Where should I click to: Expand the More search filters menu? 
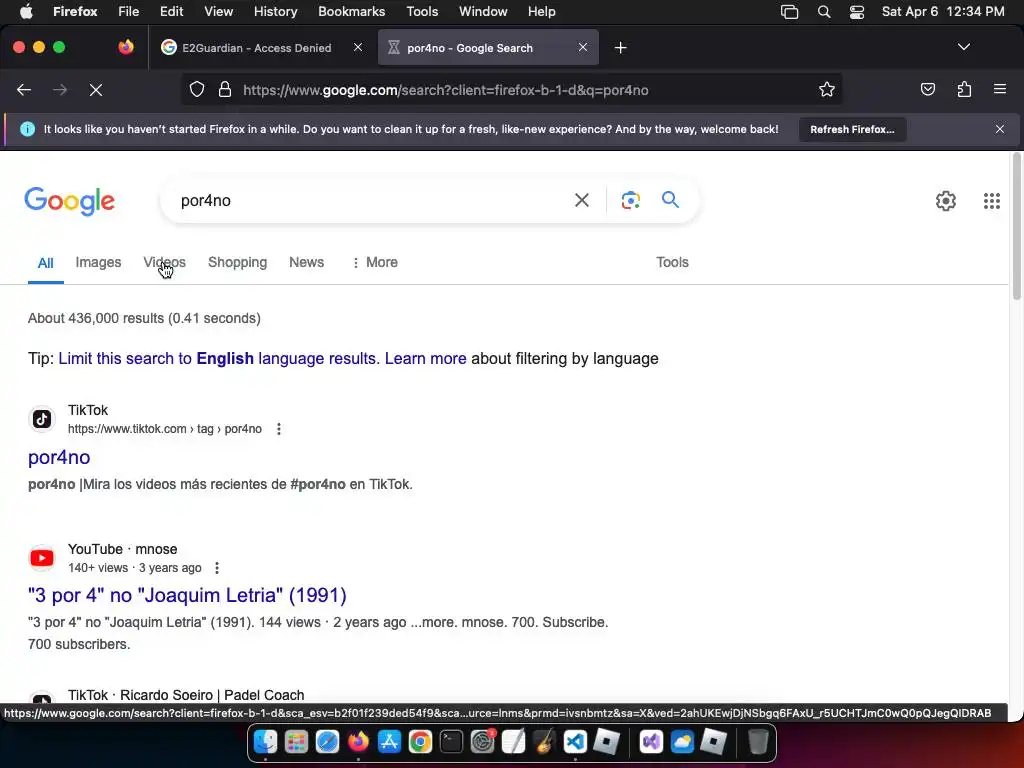coord(374,263)
